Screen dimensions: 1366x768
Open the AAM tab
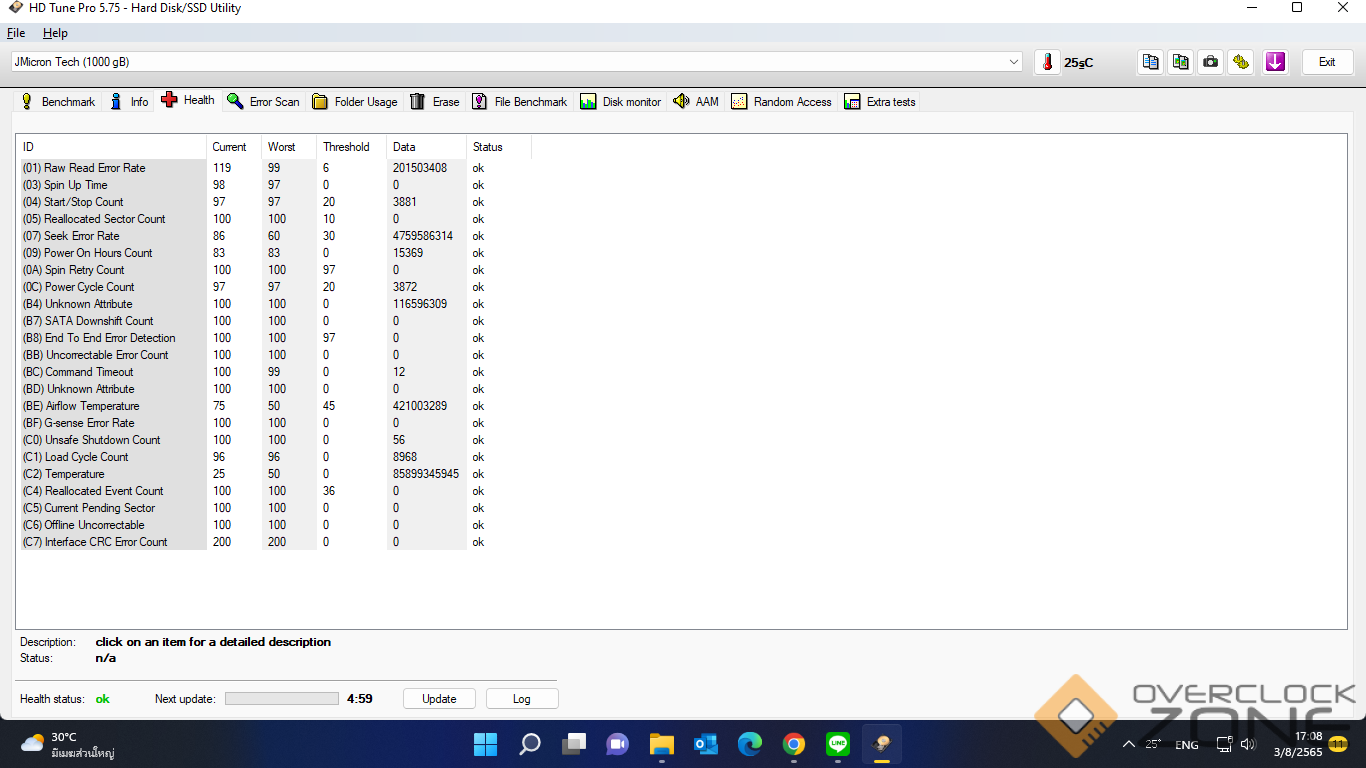click(x=696, y=102)
